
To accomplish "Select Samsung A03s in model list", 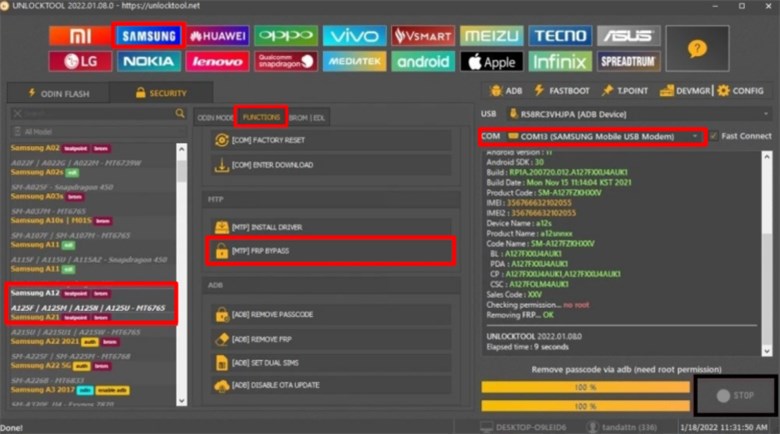I will coord(37,196).
